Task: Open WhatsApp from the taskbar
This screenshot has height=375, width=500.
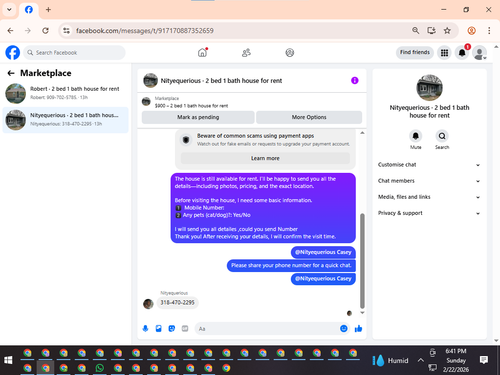Action: (x=100, y=368)
